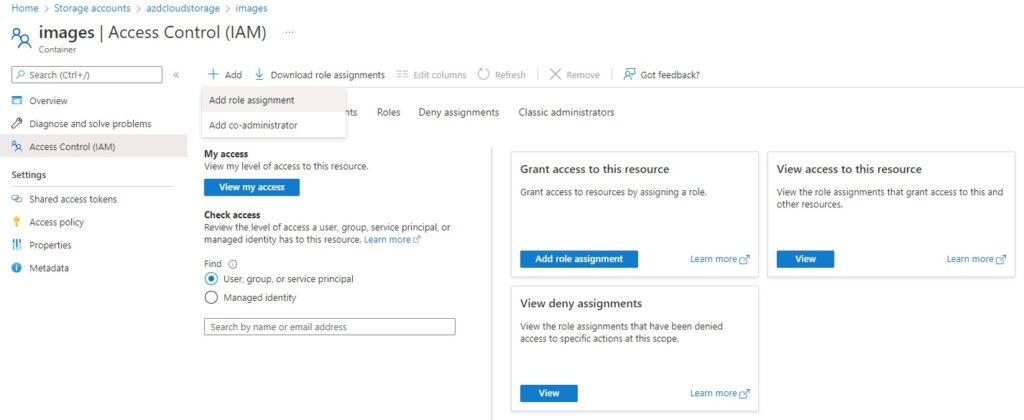Image resolution: width=1024 pixels, height=420 pixels.
Task: Click Storage accounts in the breadcrumb
Action: coord(92,8)
